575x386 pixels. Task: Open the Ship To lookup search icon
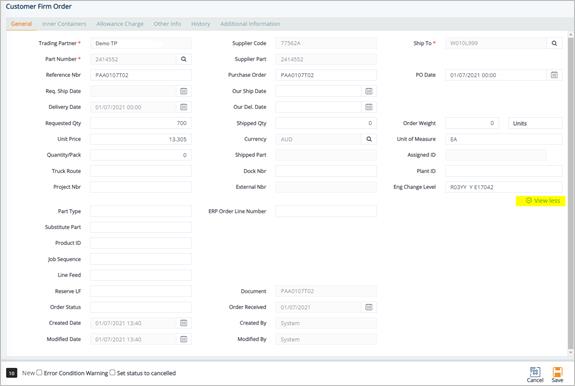pos(554,43)
